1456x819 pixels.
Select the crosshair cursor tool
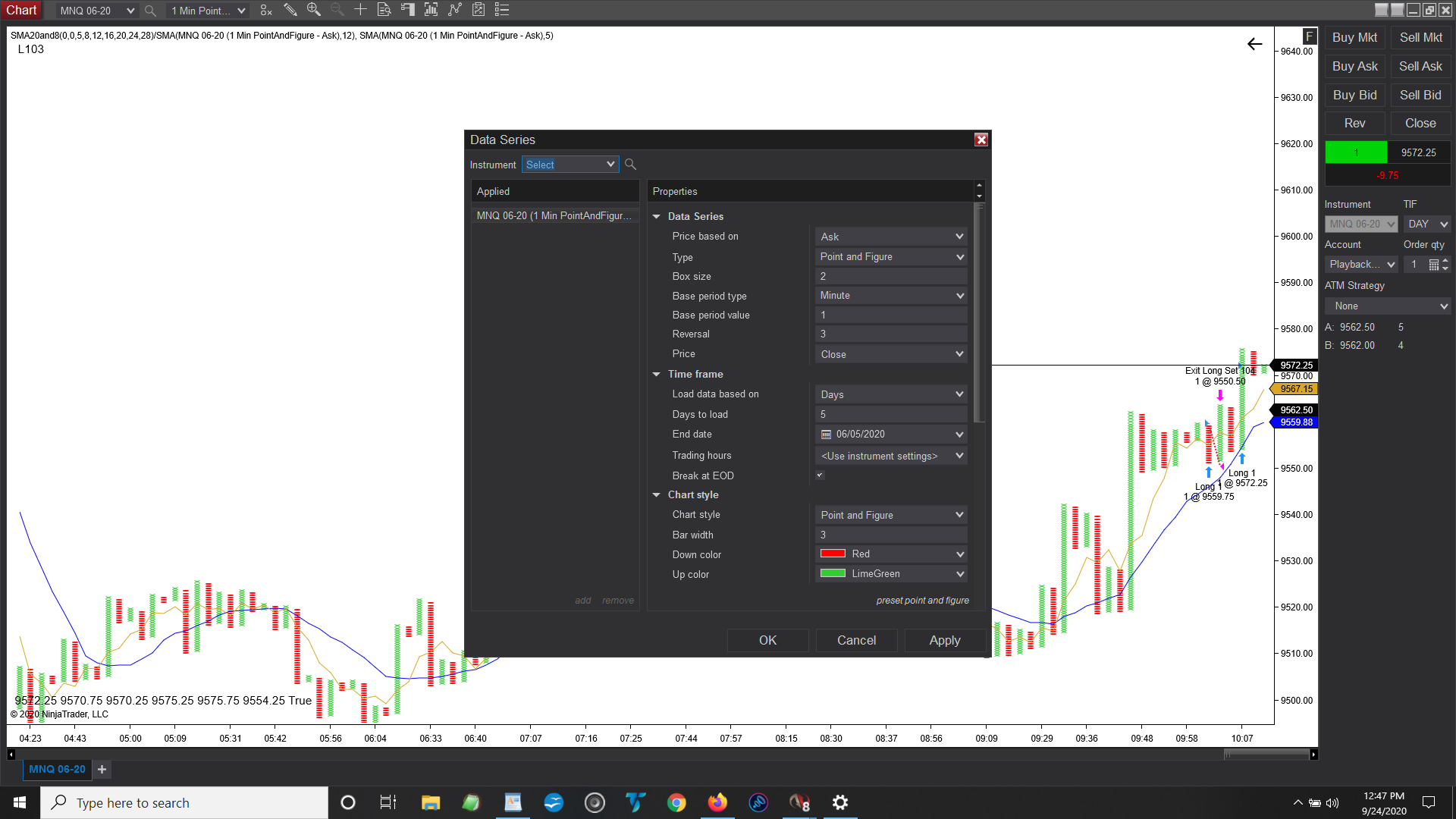(x=360, y=10)
